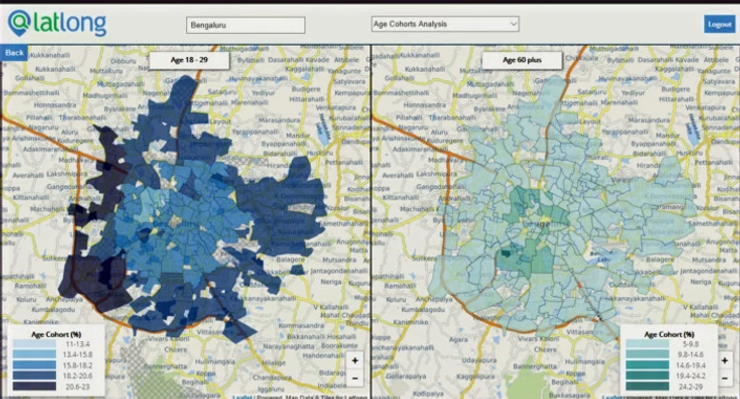The image size is (740, 399).
Task: Click Kumbalagodu label on the right map
Action: 423,310
